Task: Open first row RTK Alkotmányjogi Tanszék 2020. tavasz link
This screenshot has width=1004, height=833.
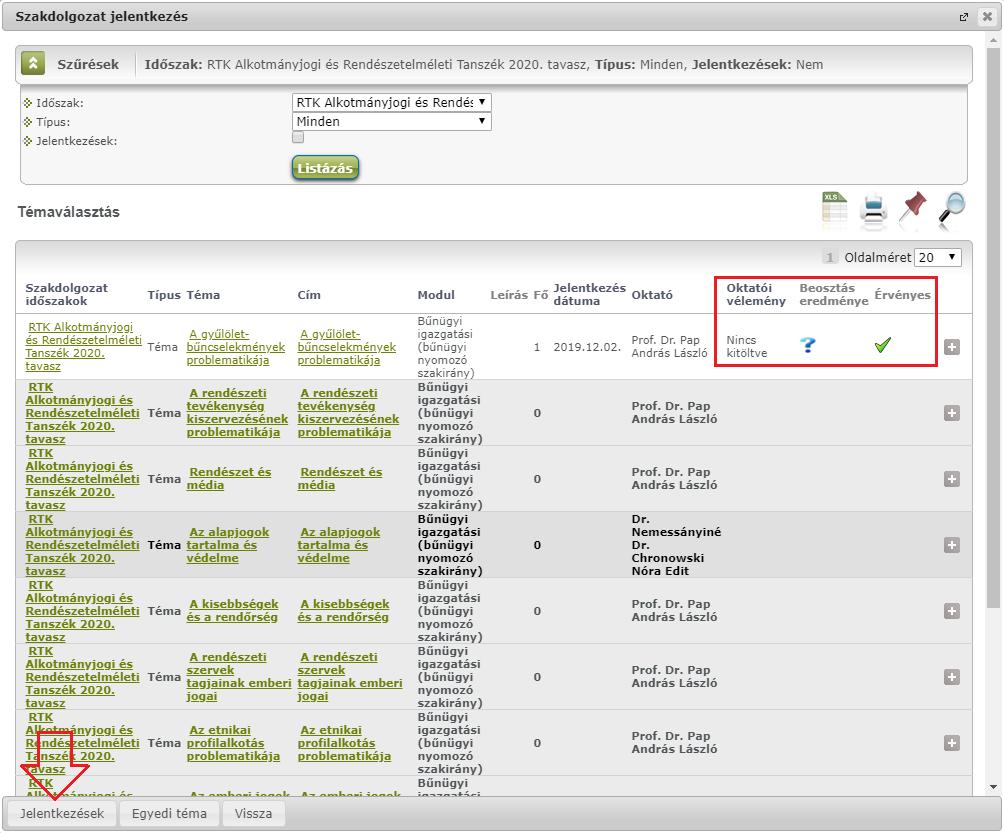Action: click(83, 346)
